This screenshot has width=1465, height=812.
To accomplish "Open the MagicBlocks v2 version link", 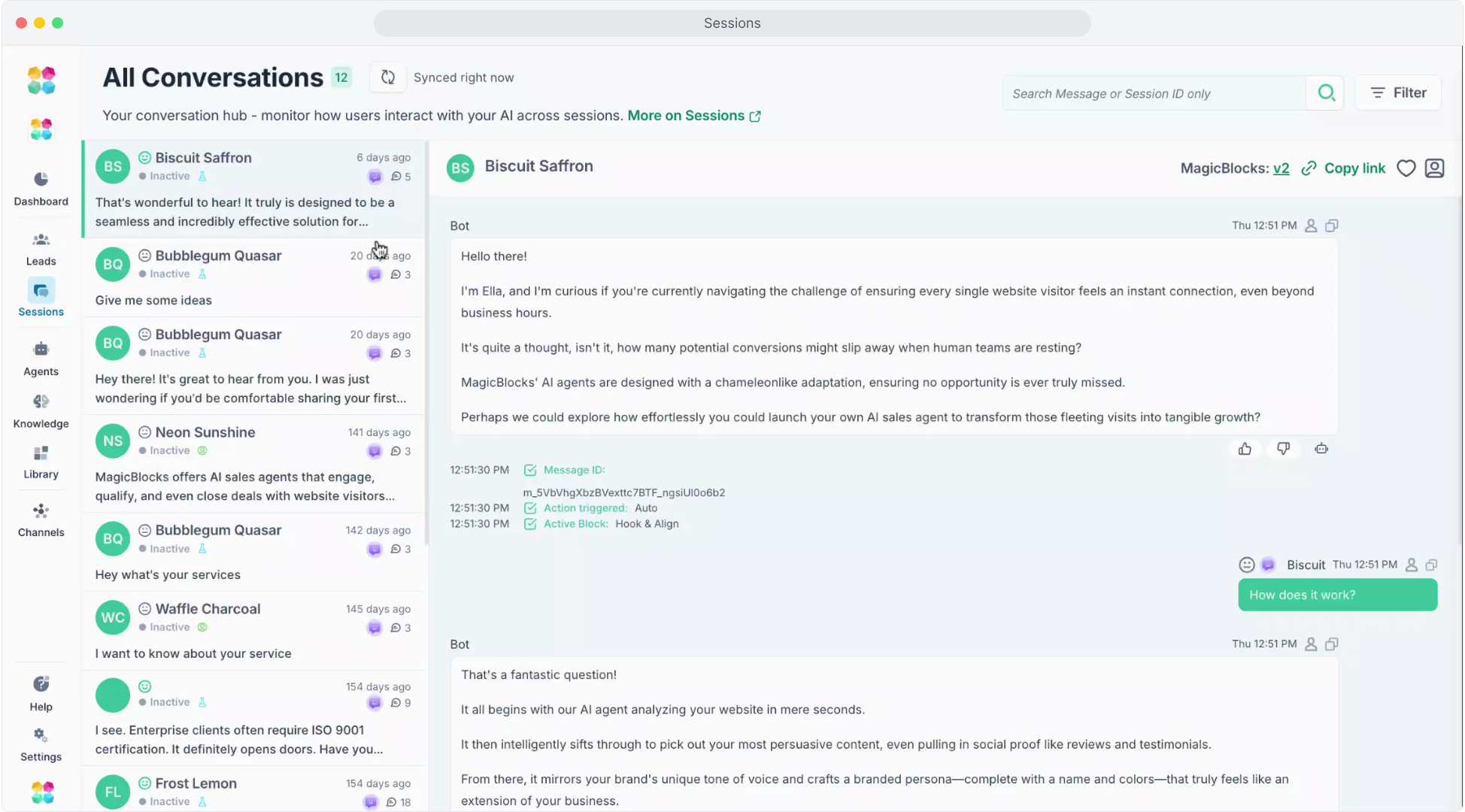I will (1281, 168).
